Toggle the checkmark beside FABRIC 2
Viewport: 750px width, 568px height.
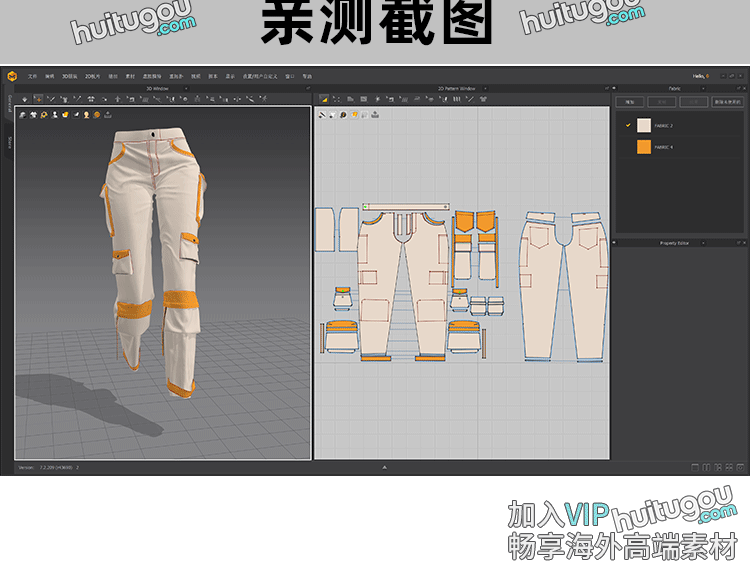tap(628, 125)
